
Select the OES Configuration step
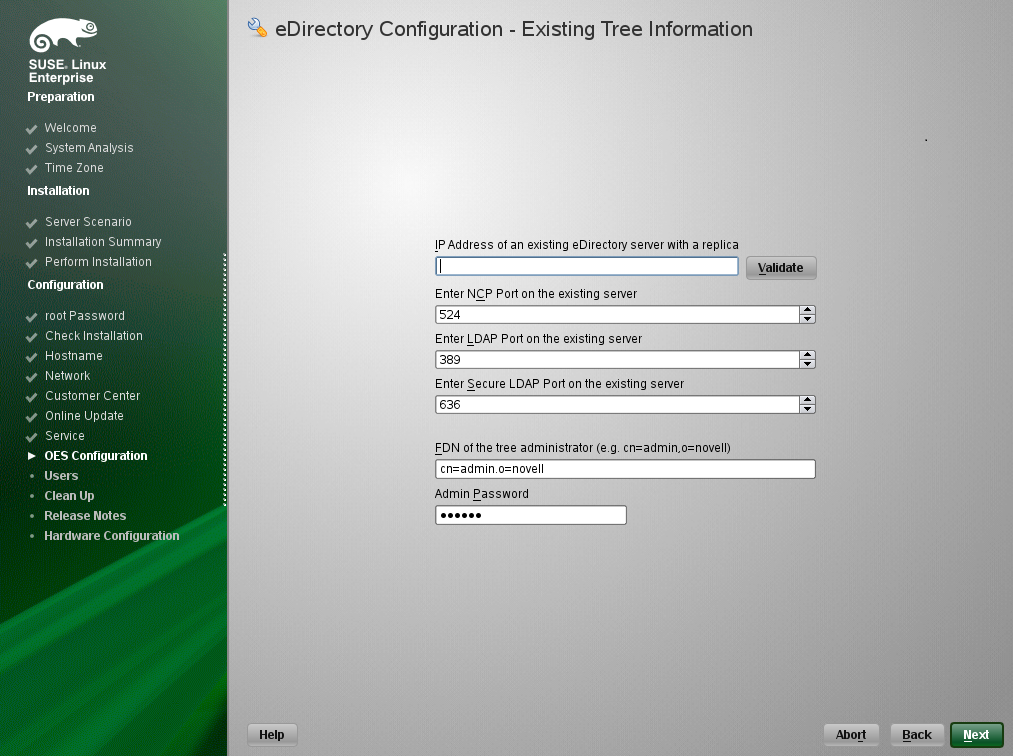(96, 456)
